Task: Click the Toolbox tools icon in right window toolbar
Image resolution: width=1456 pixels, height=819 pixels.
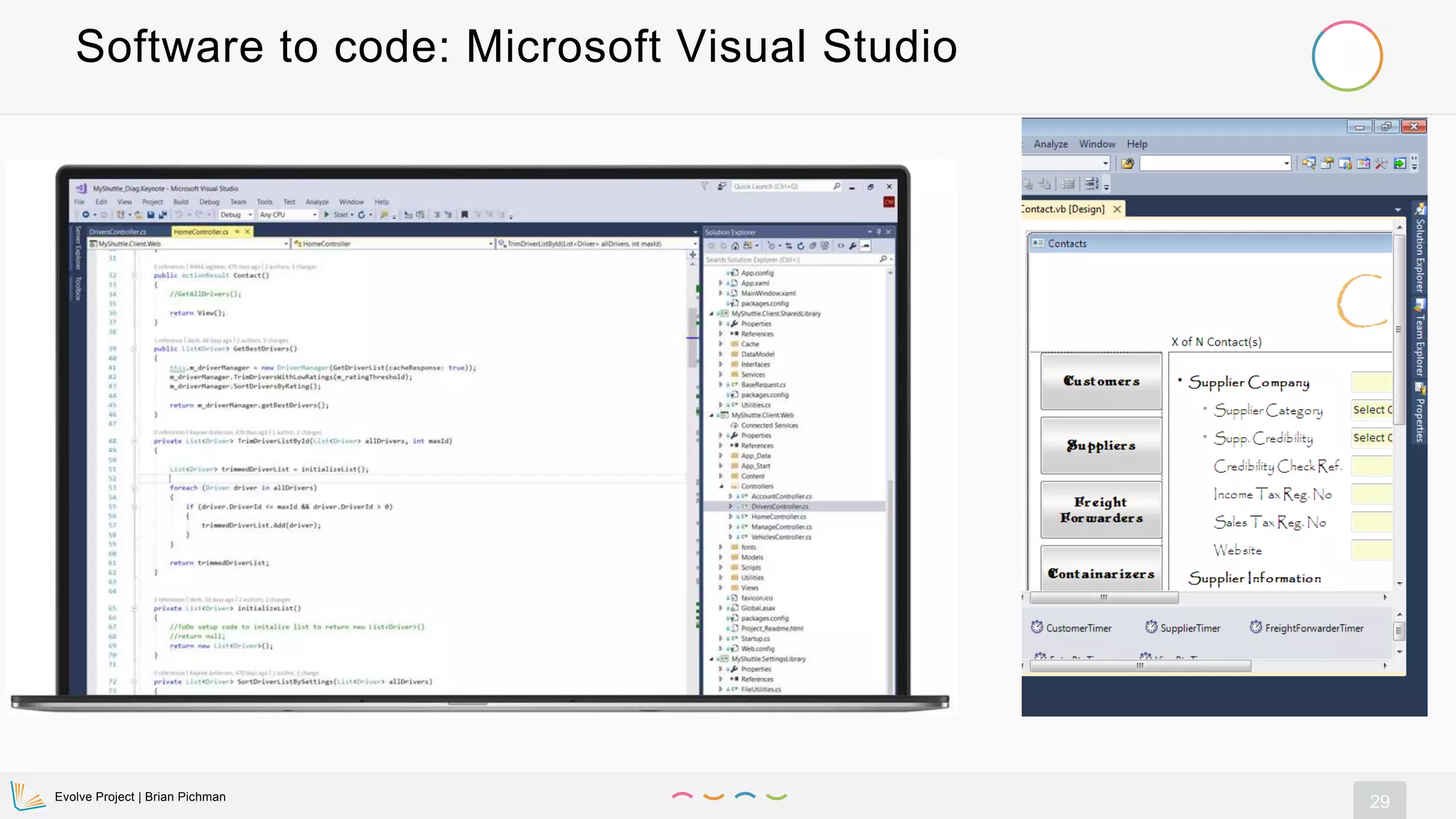Action: click(1381, 164)
